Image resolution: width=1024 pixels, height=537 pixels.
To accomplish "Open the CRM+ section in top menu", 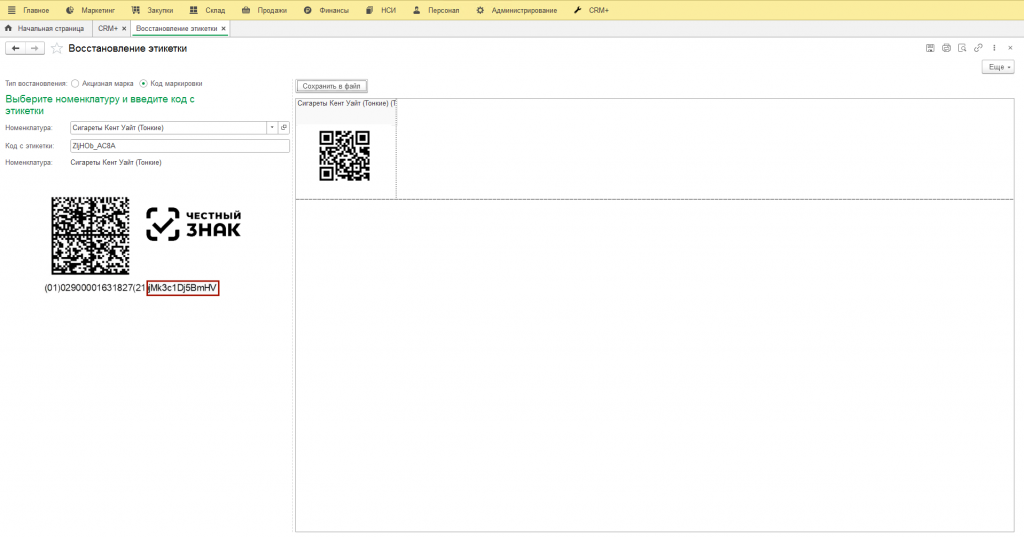I will click(591, 10).
